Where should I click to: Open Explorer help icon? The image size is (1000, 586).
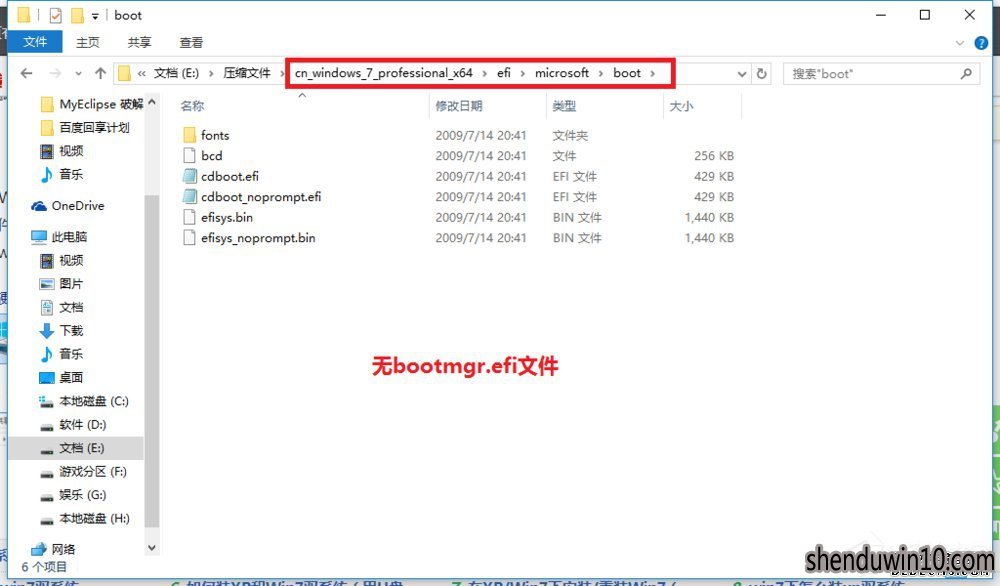[x=981, y=43]
